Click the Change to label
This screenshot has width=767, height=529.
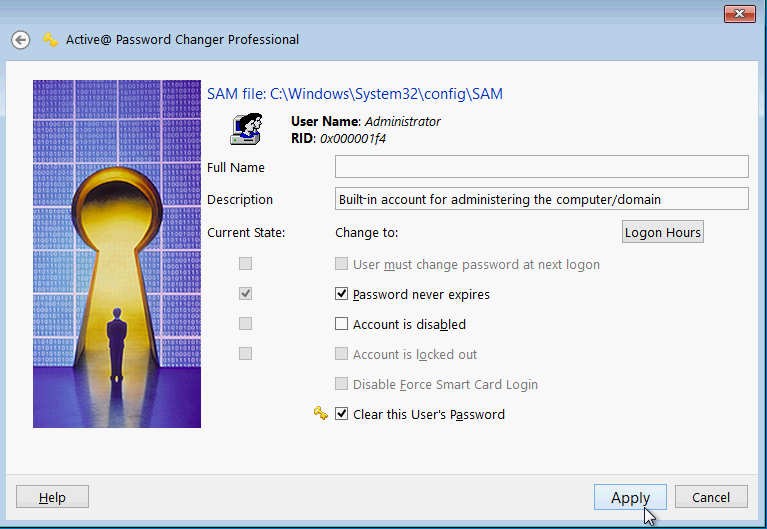pos(366,232)
